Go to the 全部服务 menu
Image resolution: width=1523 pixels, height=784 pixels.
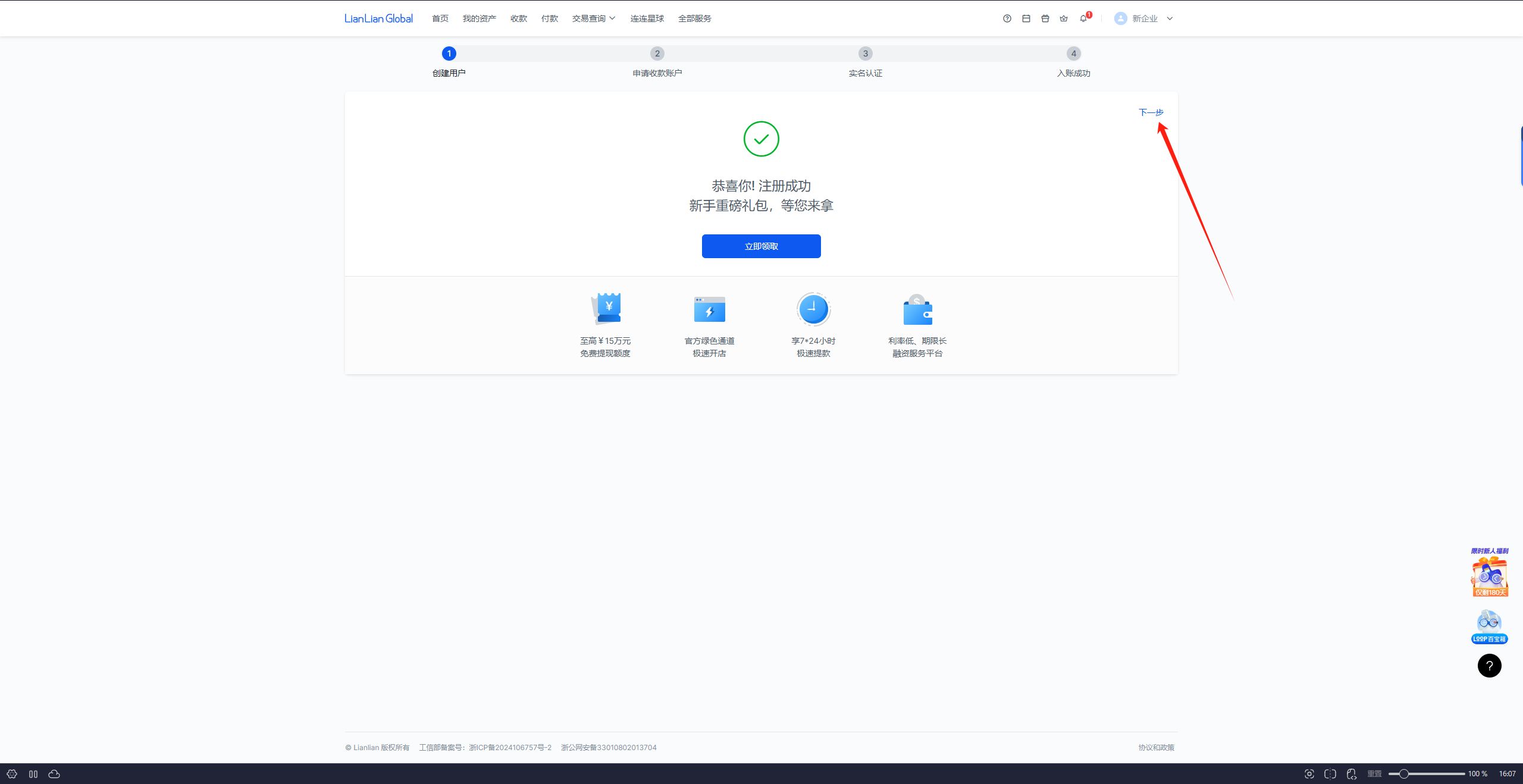(x=694, y=18)
